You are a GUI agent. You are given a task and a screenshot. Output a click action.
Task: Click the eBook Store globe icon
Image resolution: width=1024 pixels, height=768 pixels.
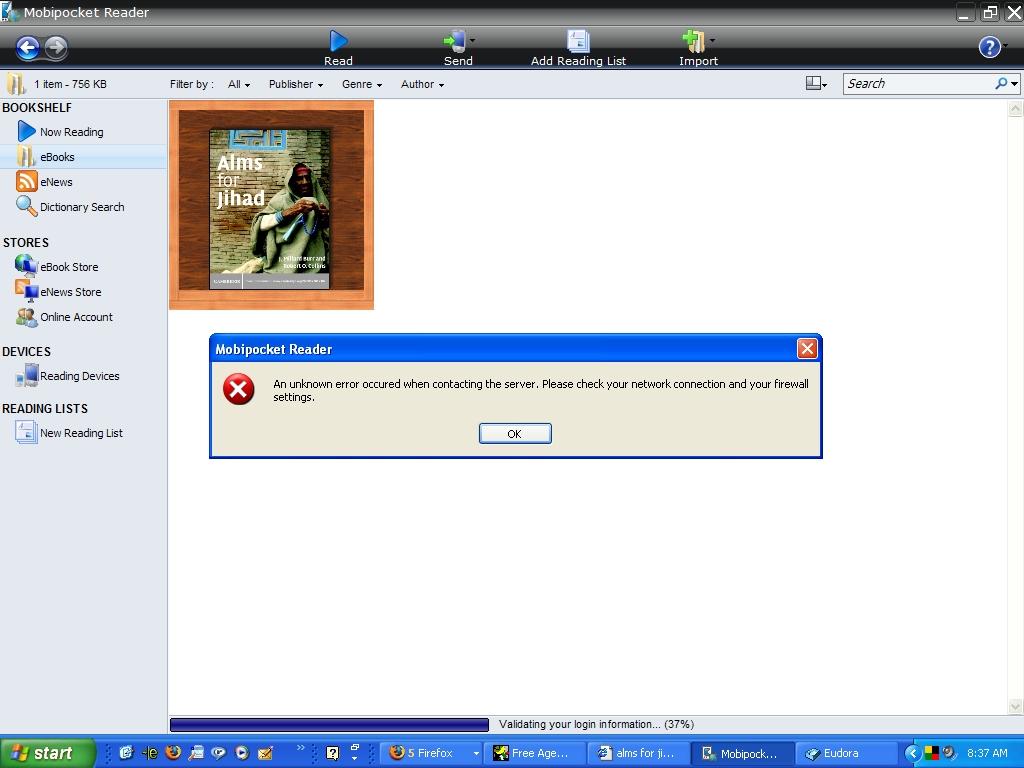pos(26,266)
